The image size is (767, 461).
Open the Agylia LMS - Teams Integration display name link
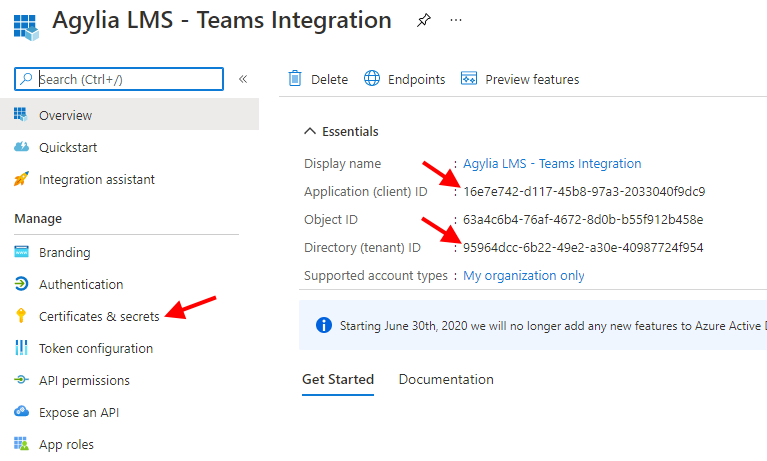(552, 163)
